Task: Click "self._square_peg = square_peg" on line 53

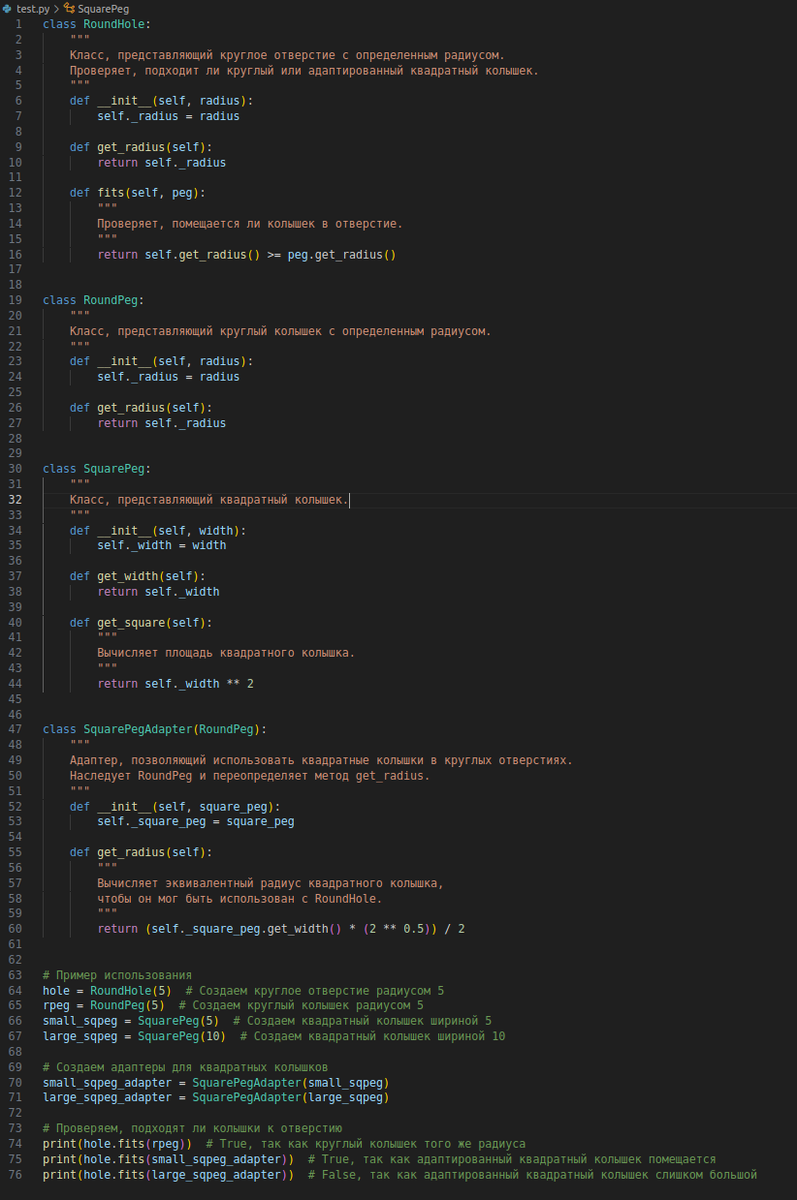Action: click(x=195, y=822)
